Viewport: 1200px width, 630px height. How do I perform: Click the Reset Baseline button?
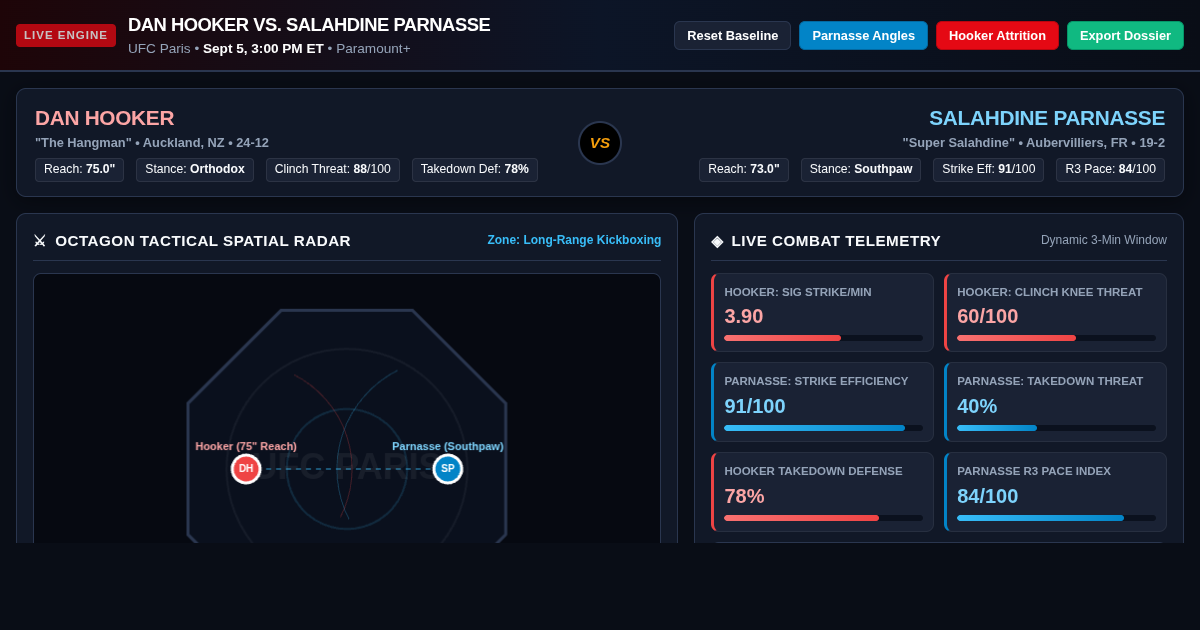(x=732, y=36)
